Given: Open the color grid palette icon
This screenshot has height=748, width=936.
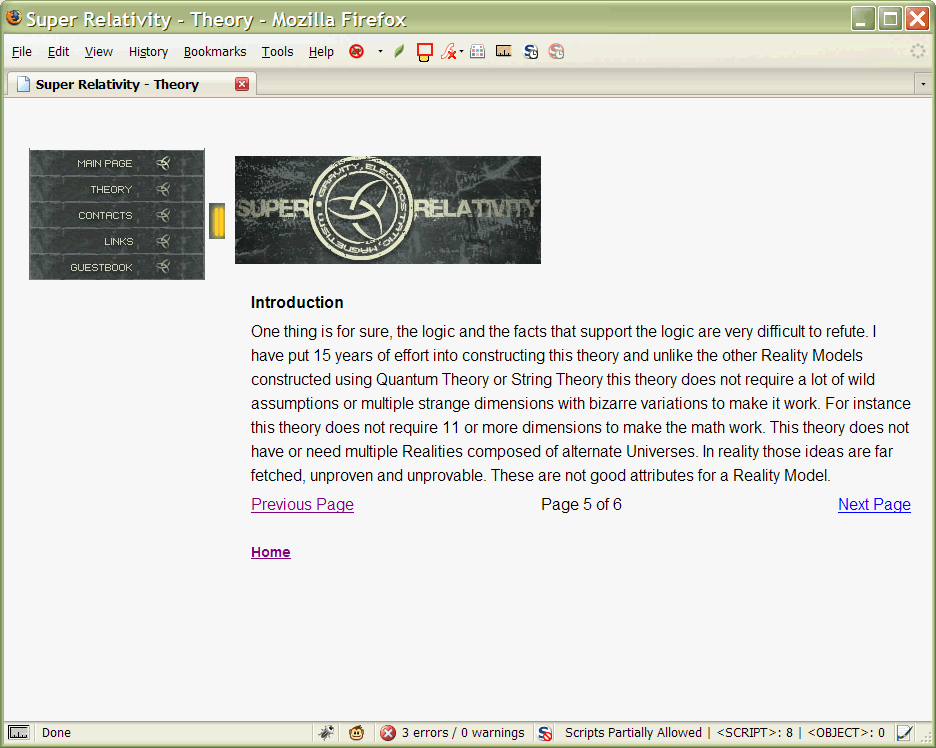Looking at the screenshot, I should coord(478,51).
